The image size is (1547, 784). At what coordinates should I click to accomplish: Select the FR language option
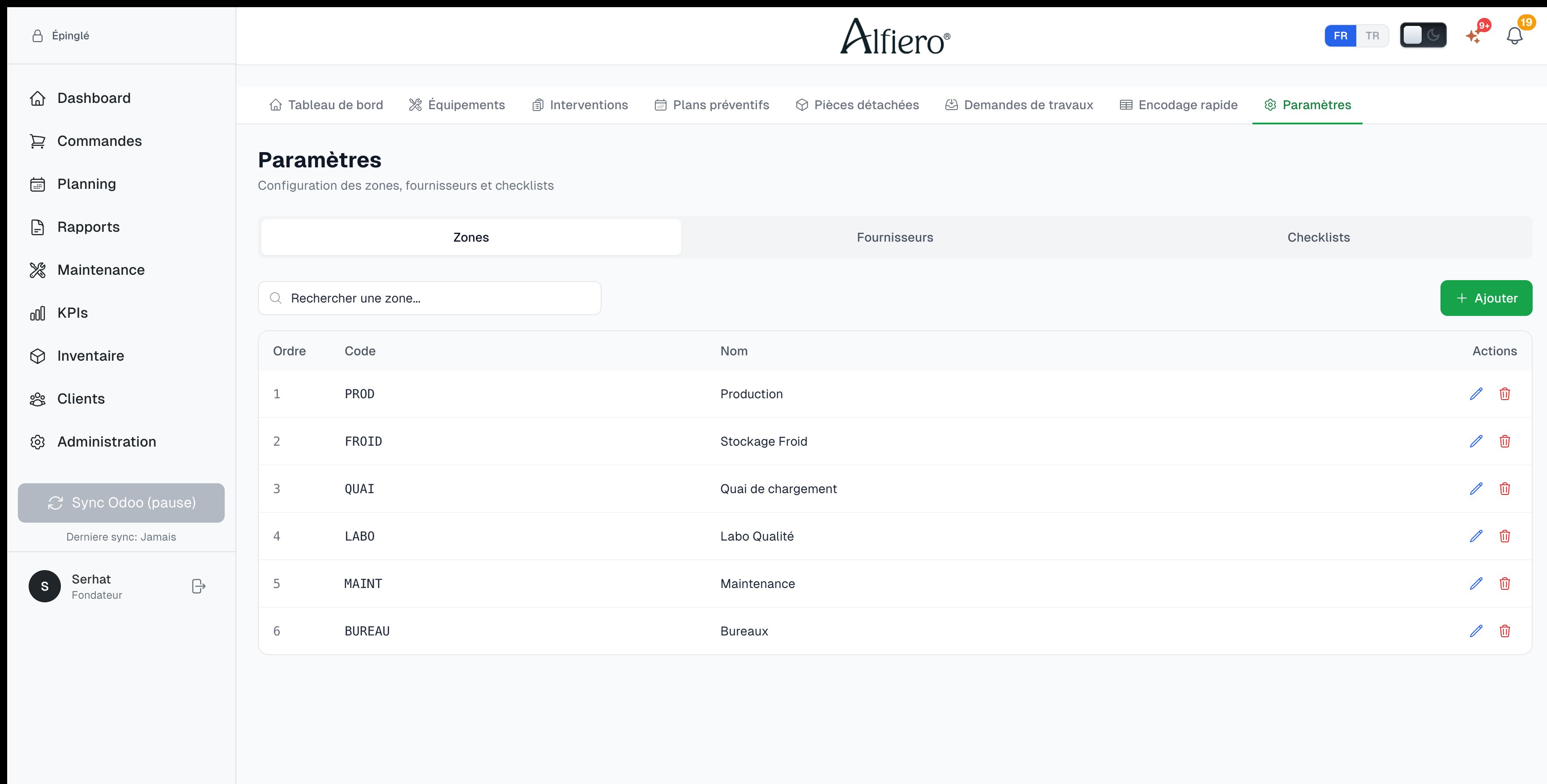(1340, 36)
